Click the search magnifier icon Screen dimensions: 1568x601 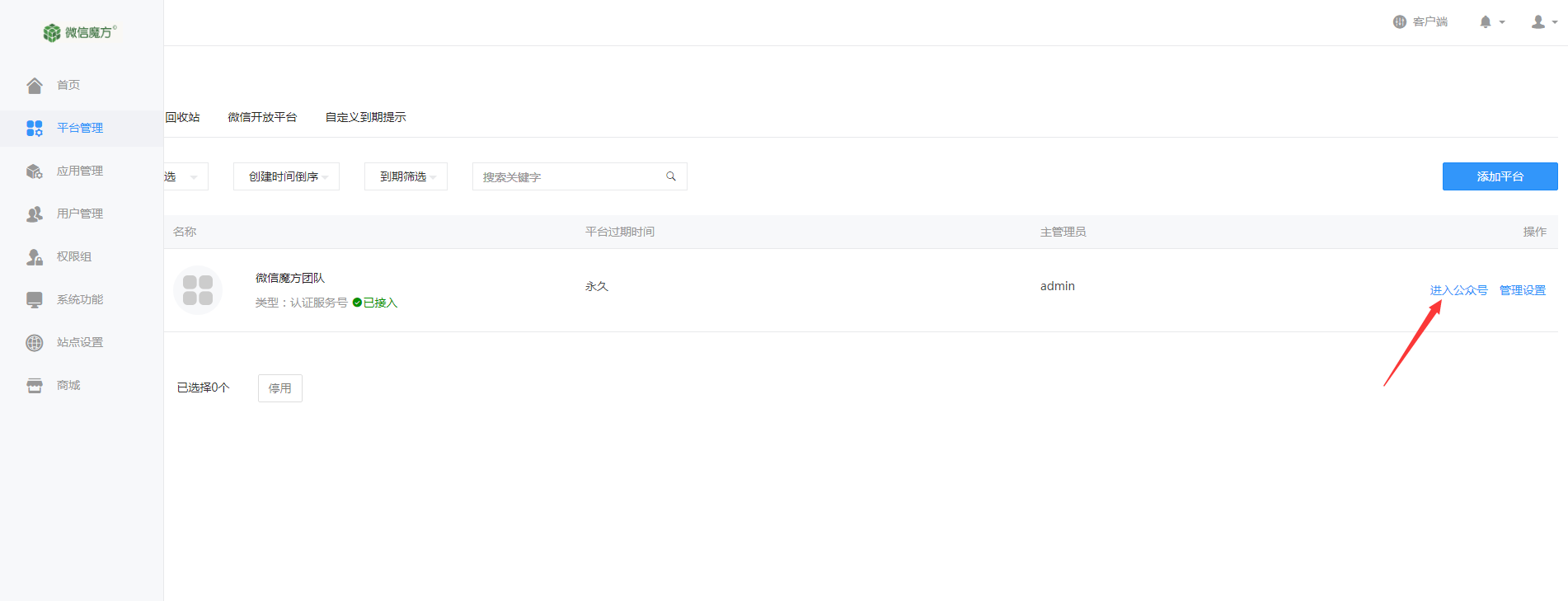(x=671, y=176)
